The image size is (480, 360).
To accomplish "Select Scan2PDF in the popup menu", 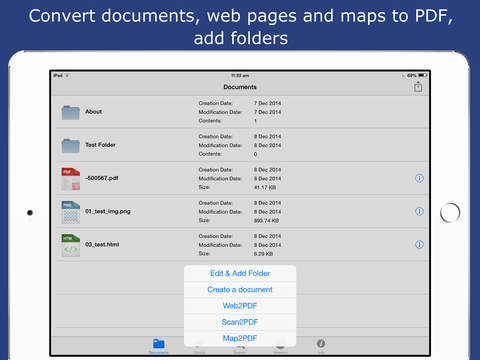I will (240, 322).
